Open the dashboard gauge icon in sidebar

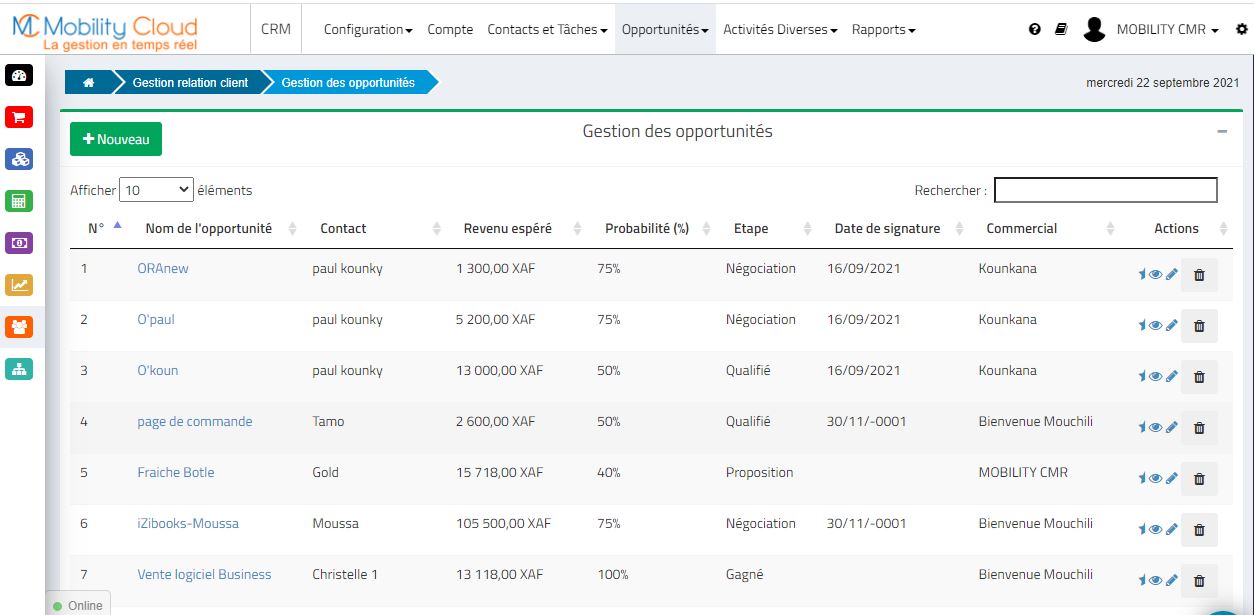pos(20,75)
